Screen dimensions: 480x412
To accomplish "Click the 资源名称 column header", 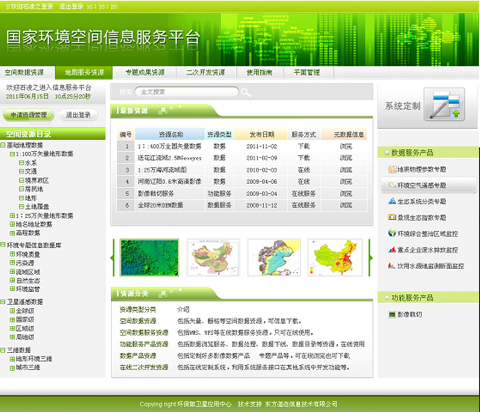I will click(170, 134).
